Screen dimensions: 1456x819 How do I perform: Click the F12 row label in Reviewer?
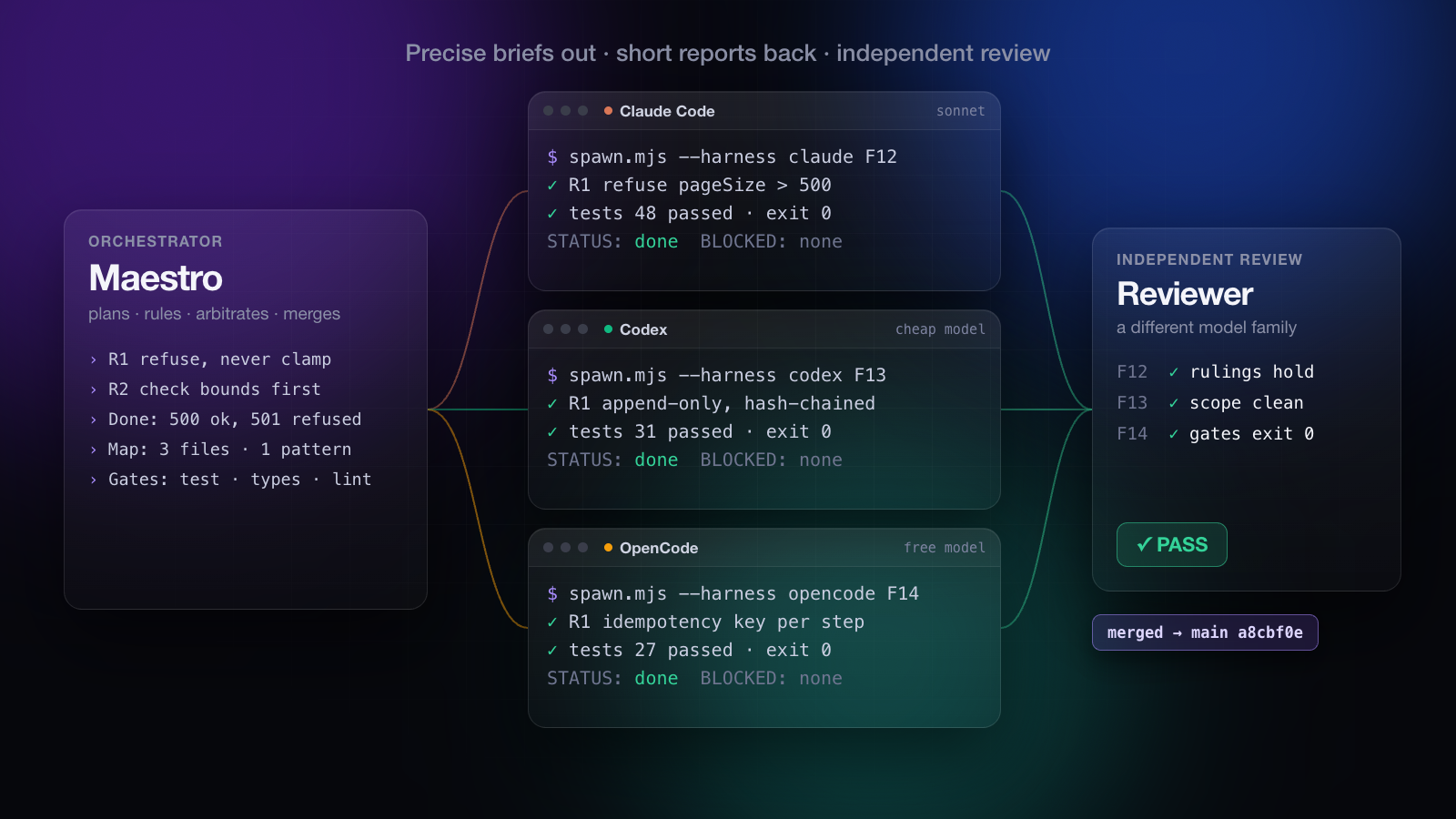(1132, 372)
